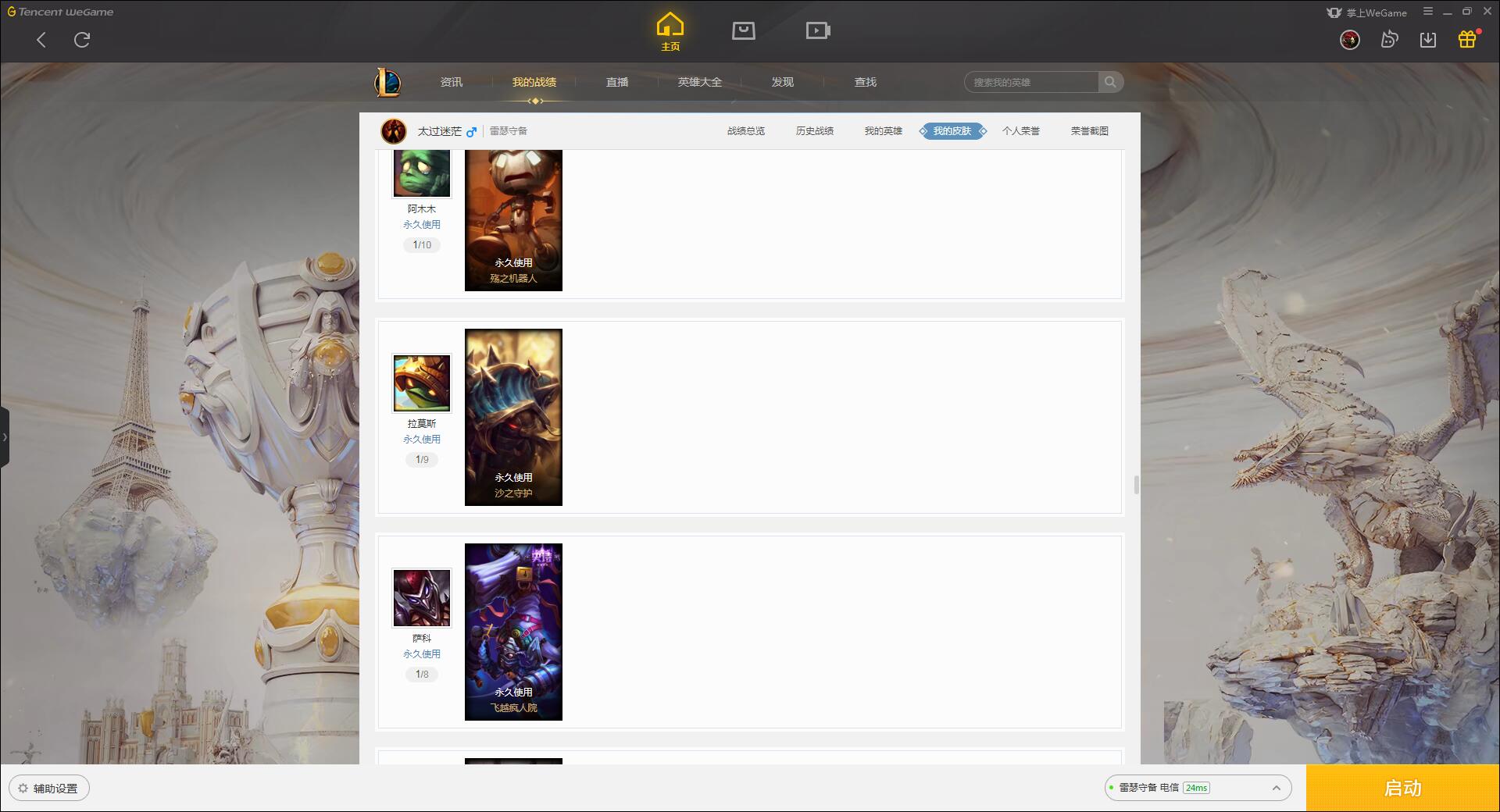Open the 资讯 tab
Image resolution: width=1500 pixels, height=812 pixels.
[x=452, y=82]
